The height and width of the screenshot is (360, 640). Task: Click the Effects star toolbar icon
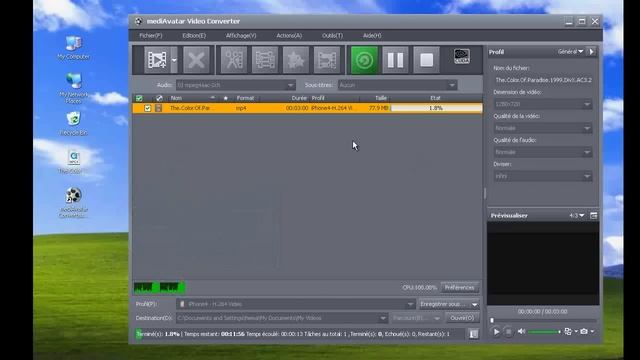click(x=296, y=60)
